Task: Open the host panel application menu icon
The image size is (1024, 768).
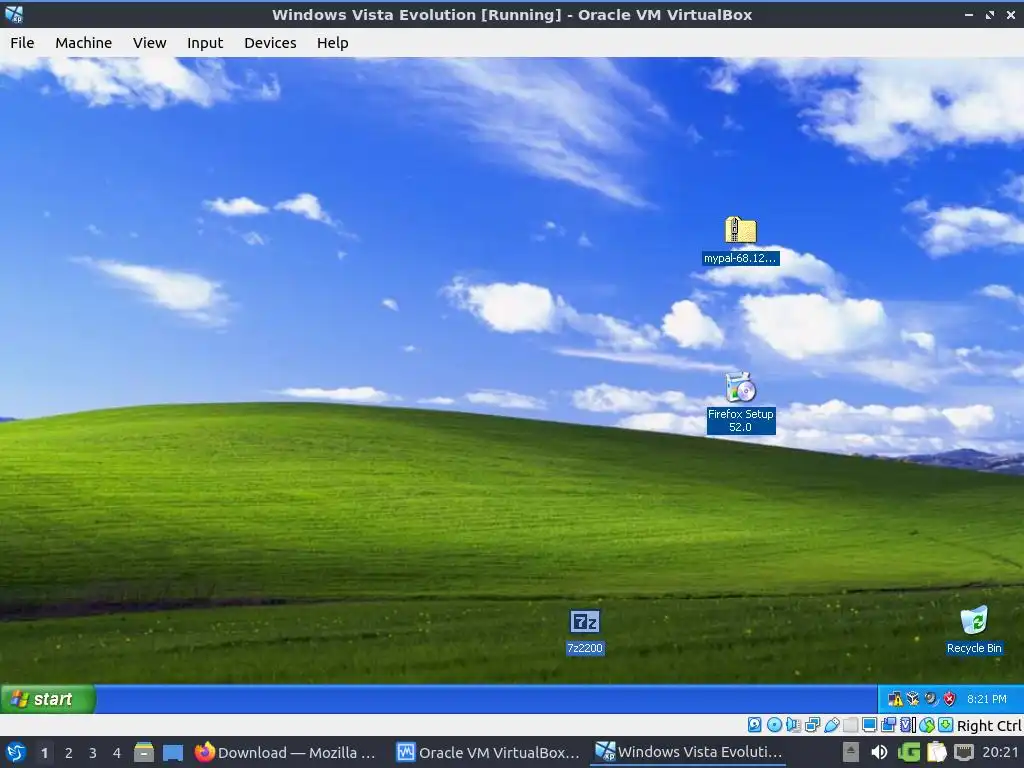Action: click(16, 752)
